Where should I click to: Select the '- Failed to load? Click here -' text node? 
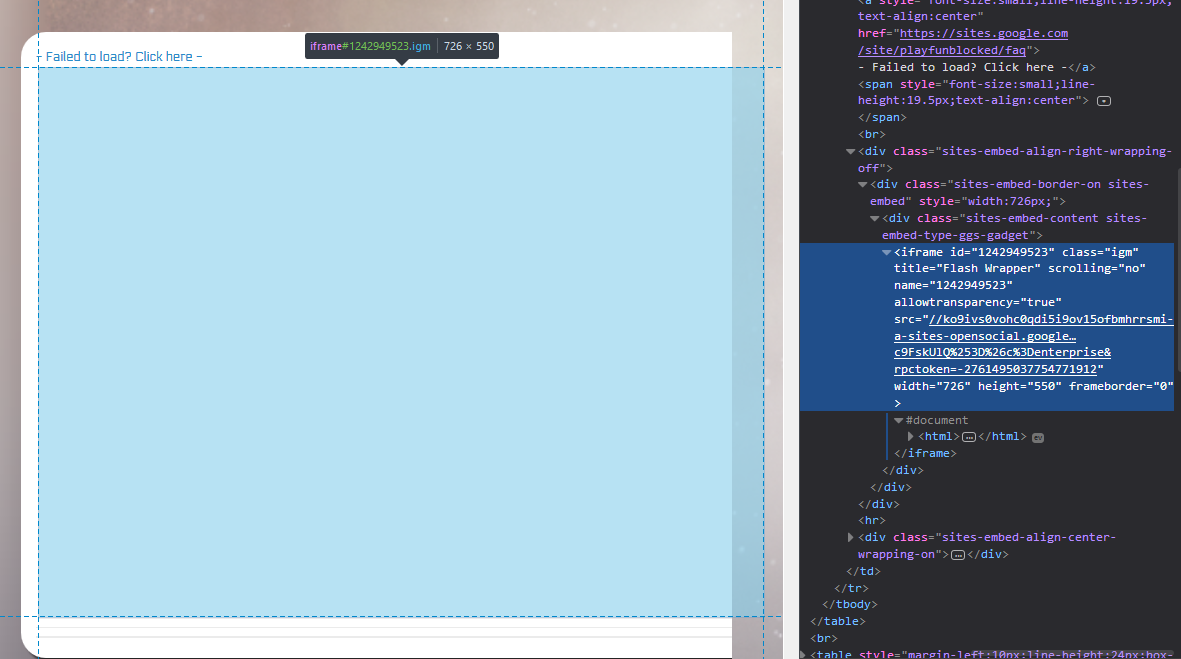point(963,67)
